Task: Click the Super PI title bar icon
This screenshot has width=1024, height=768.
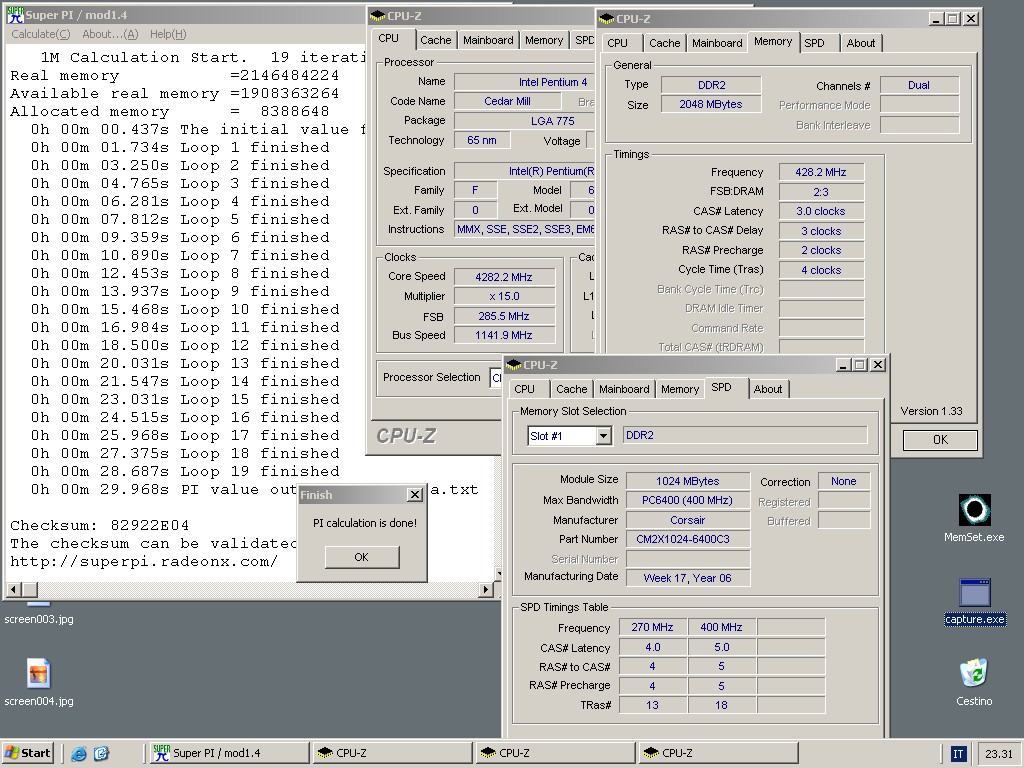Action: click(x=15, y=15)
